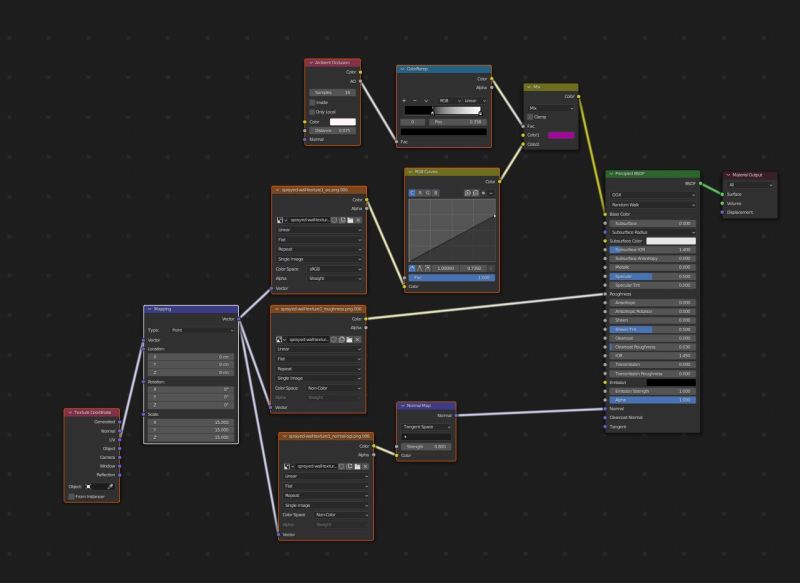800x583 pixels.
Task: Click open folder icon in roughness texture node
Action: coord(349,339)
